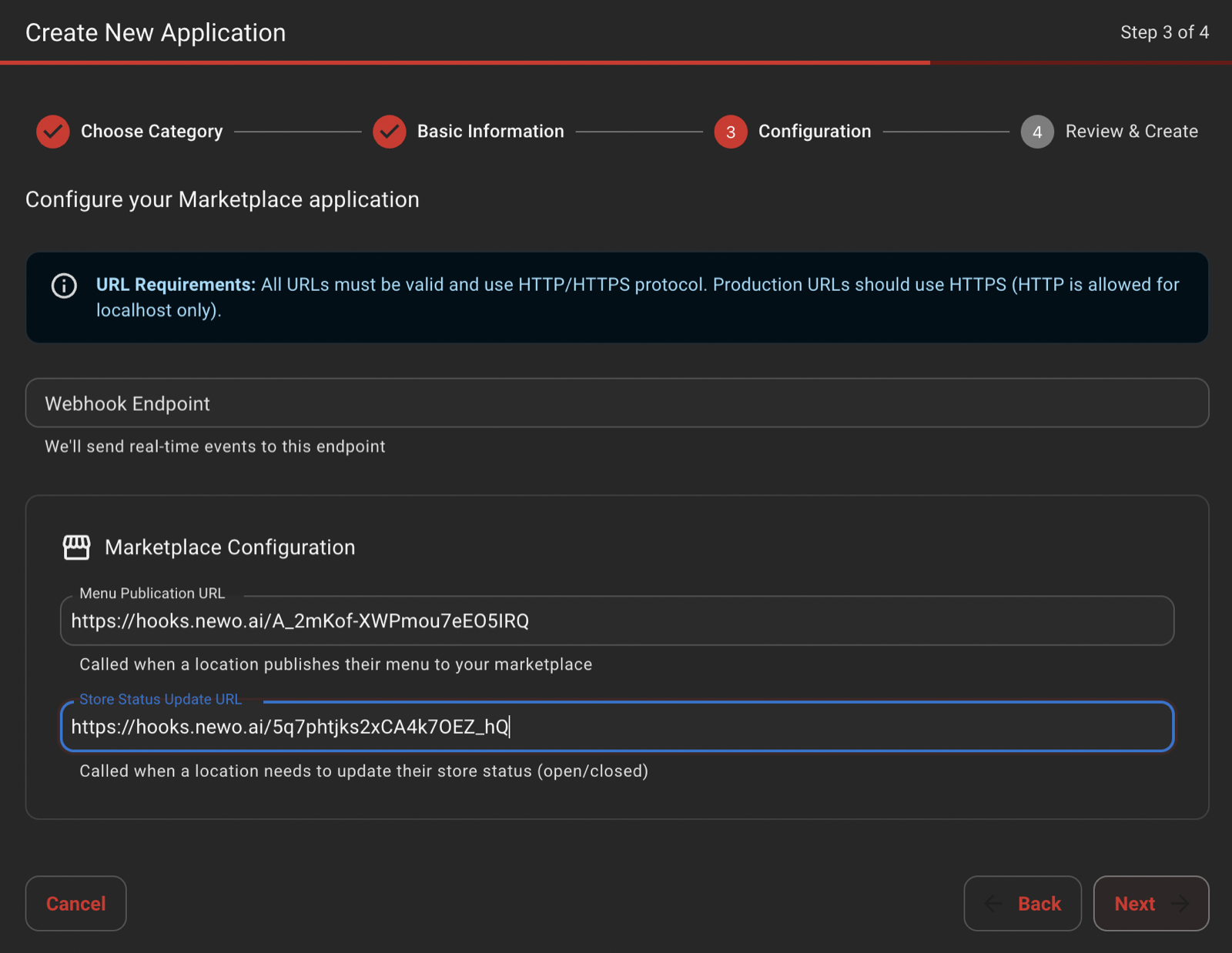Screen dimensions: 1232x953
Task: Focus the Webhook Endpoint input field
Action: pyautogui.click(x=617, y=403)
